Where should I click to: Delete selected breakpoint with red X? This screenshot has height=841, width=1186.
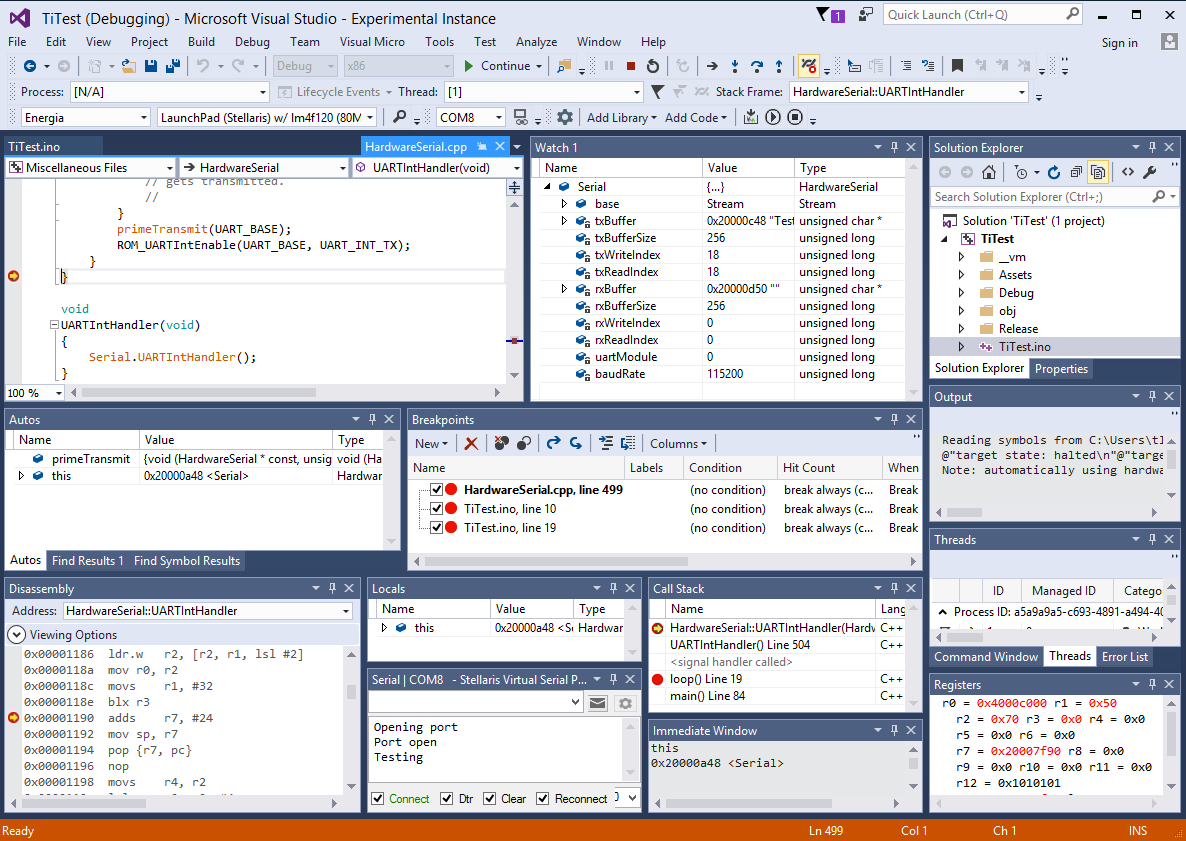[x=470, y=443]
